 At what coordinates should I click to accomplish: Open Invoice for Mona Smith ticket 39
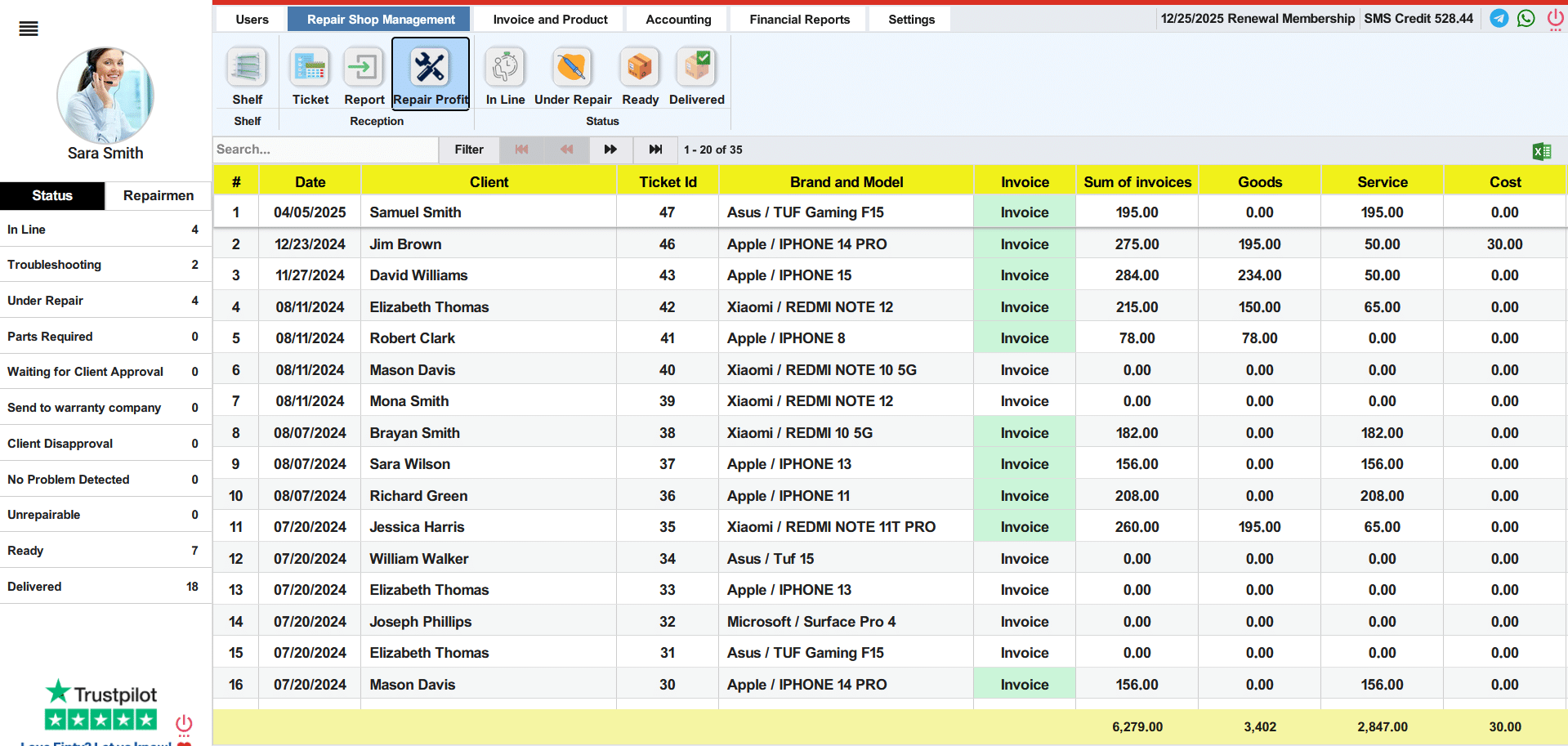pos(1025,401)
